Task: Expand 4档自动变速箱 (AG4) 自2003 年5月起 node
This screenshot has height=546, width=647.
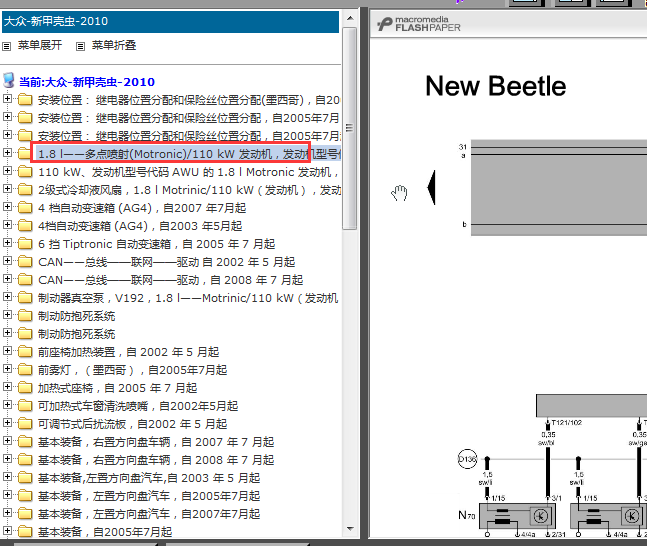Action: (7, 225)
